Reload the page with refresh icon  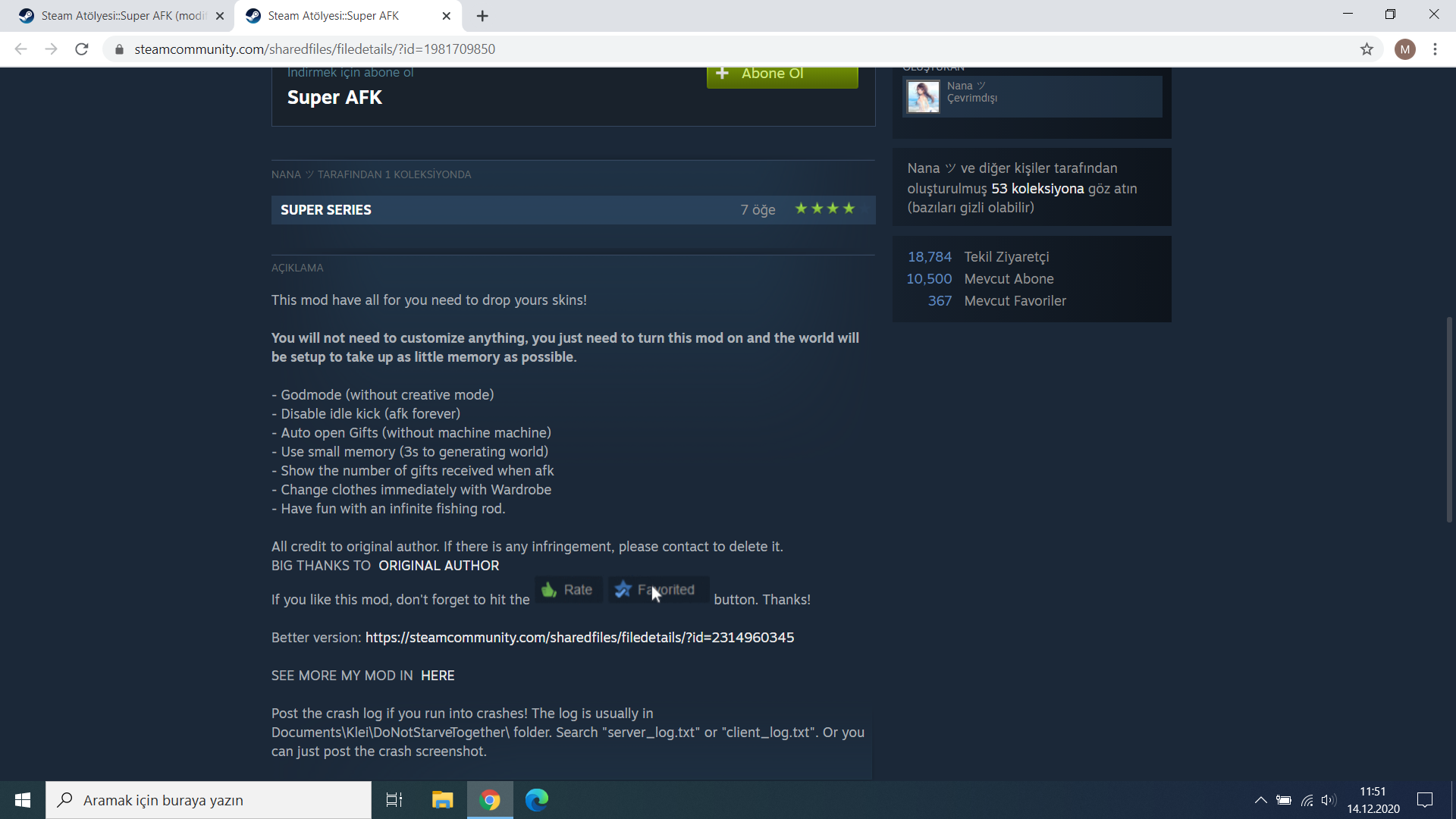point(82,49)
